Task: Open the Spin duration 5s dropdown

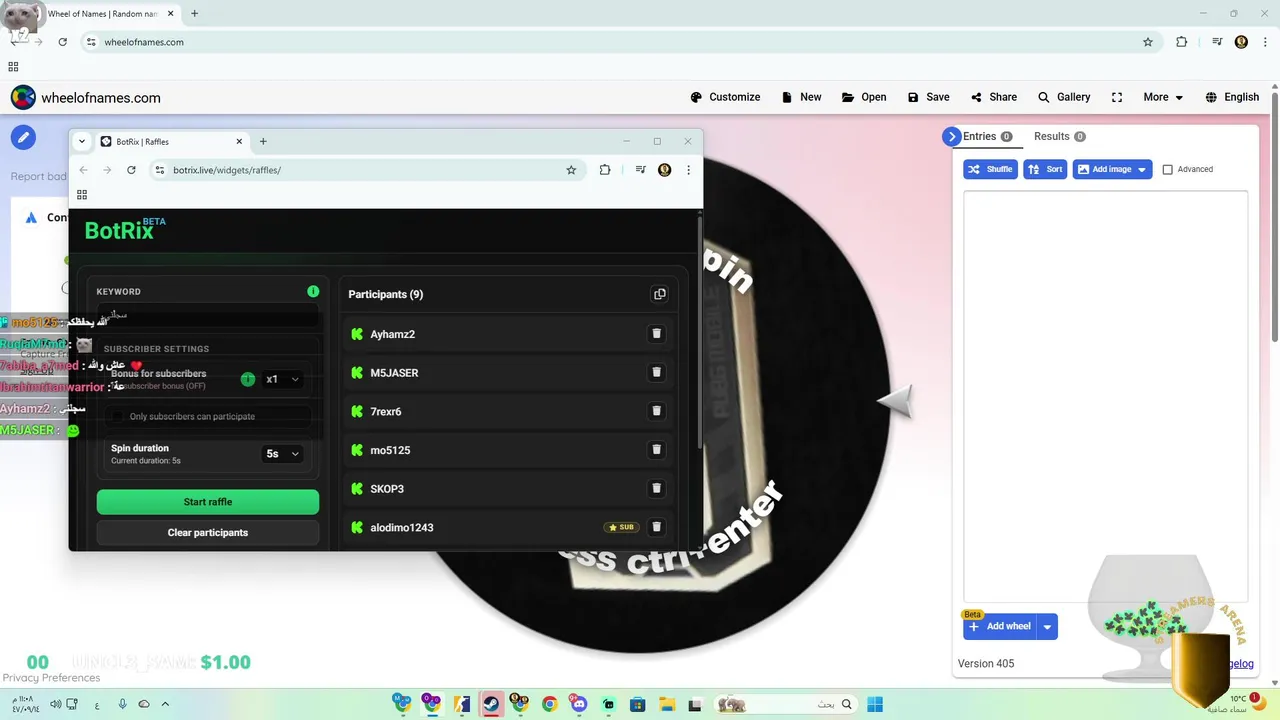Action: pos(282,454)
